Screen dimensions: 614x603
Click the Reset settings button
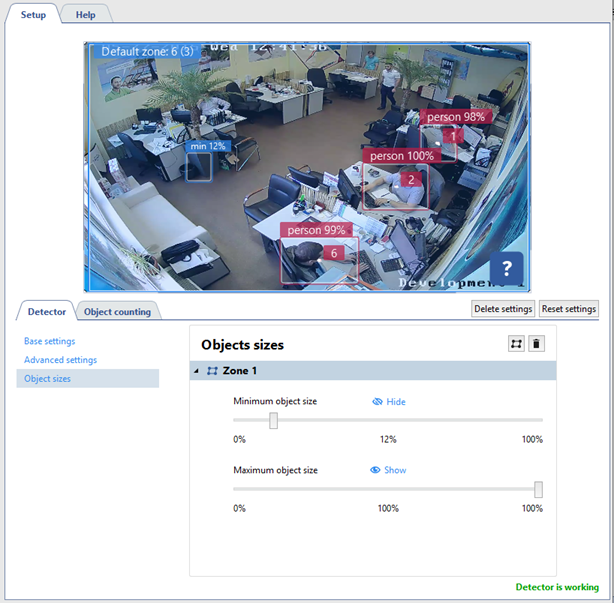[x=568, y=309]
